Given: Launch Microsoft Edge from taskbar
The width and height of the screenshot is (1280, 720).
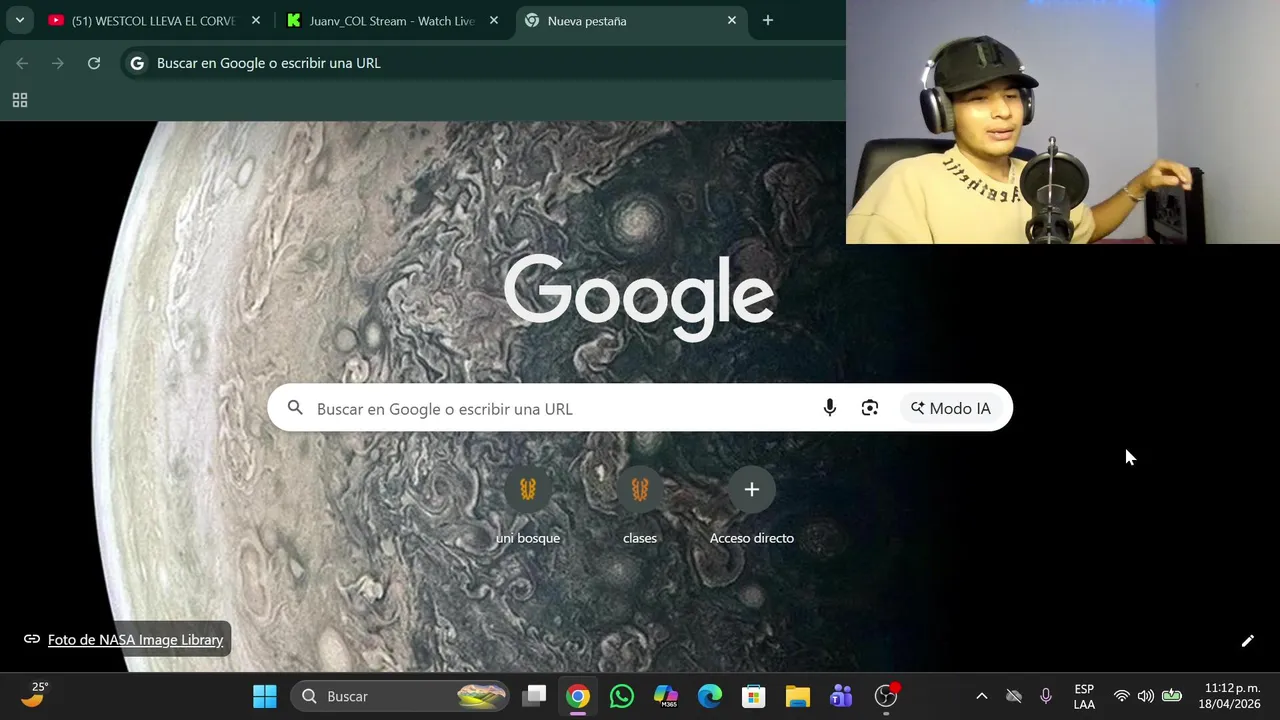Looking at the screenshot, I should (710, 696).
